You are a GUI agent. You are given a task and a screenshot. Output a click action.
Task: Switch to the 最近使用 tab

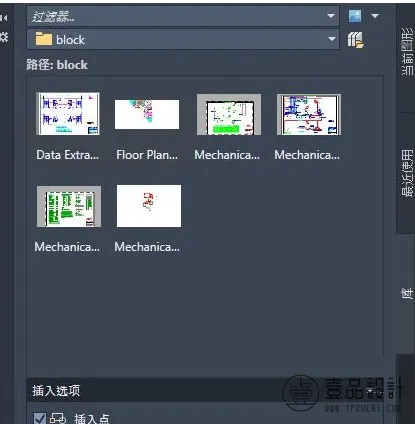point(407,173)
